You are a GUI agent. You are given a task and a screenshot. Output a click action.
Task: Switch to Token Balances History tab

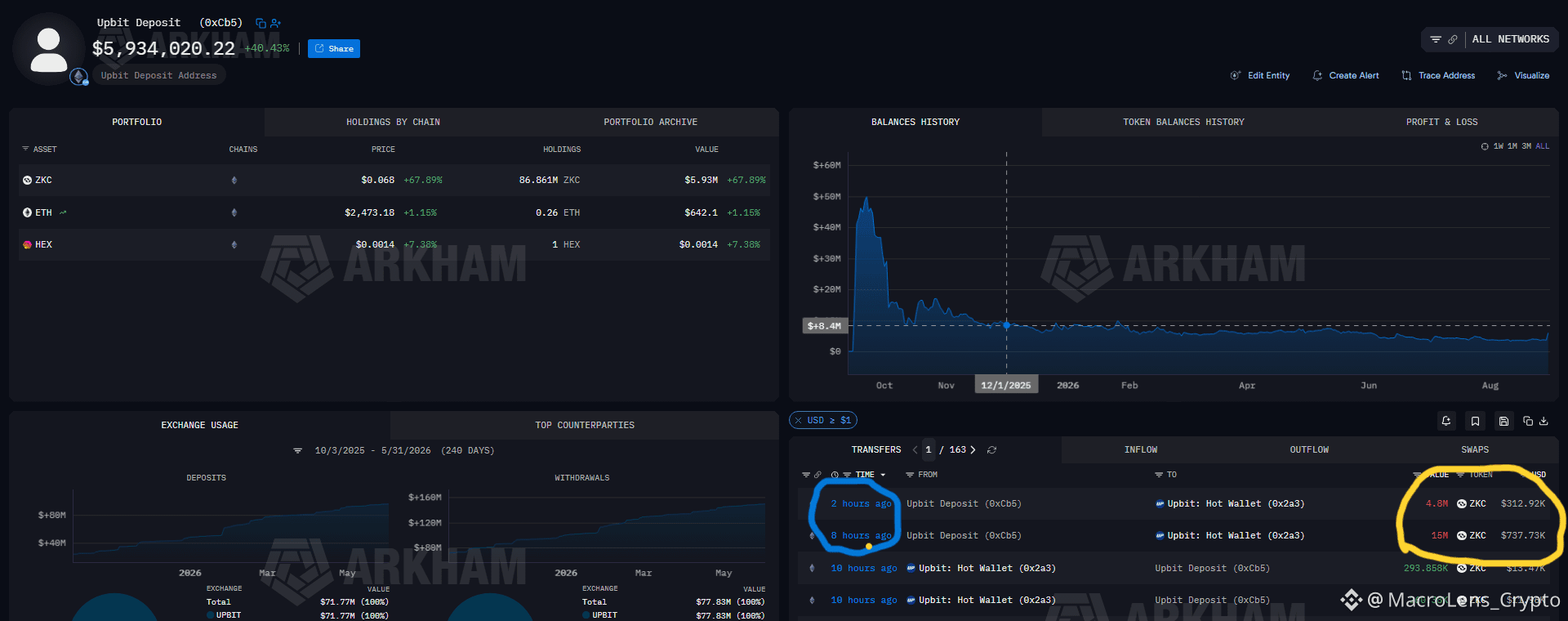pyautogui.click(x=1183, y=122)
